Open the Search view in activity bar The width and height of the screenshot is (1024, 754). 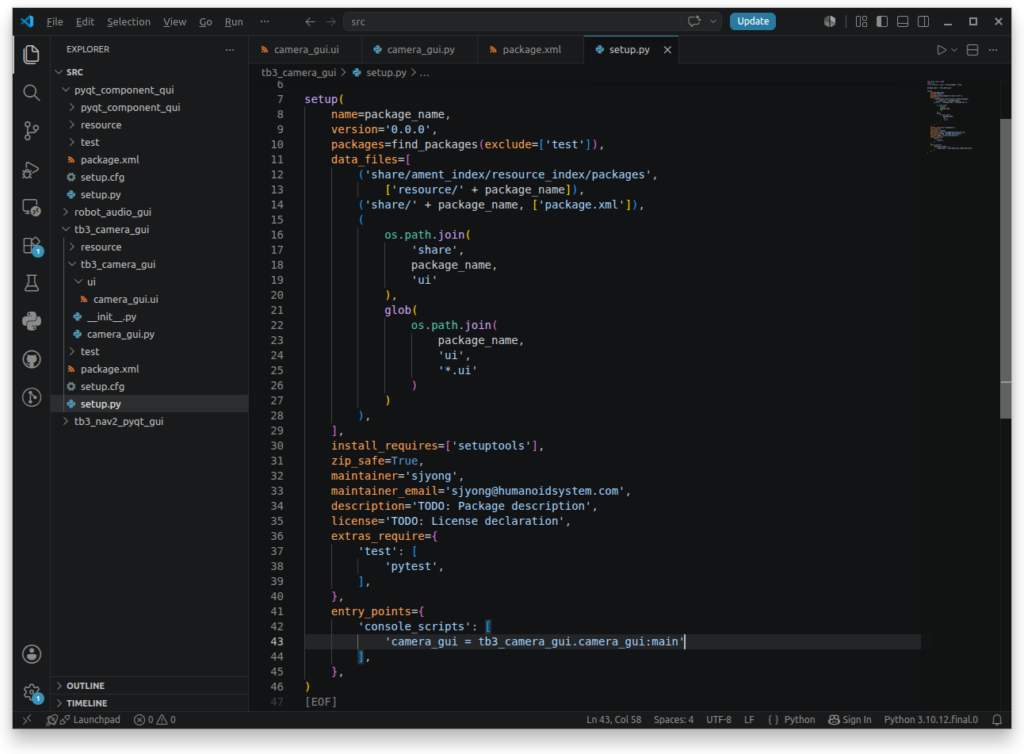click(x=31, y=92)
